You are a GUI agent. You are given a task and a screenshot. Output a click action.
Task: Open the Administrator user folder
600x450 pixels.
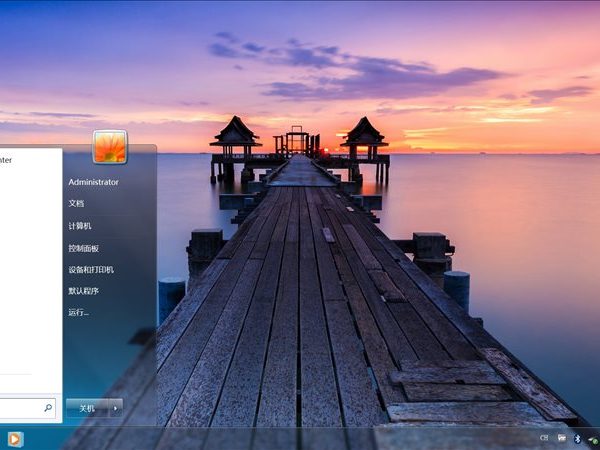click(93, 182)
